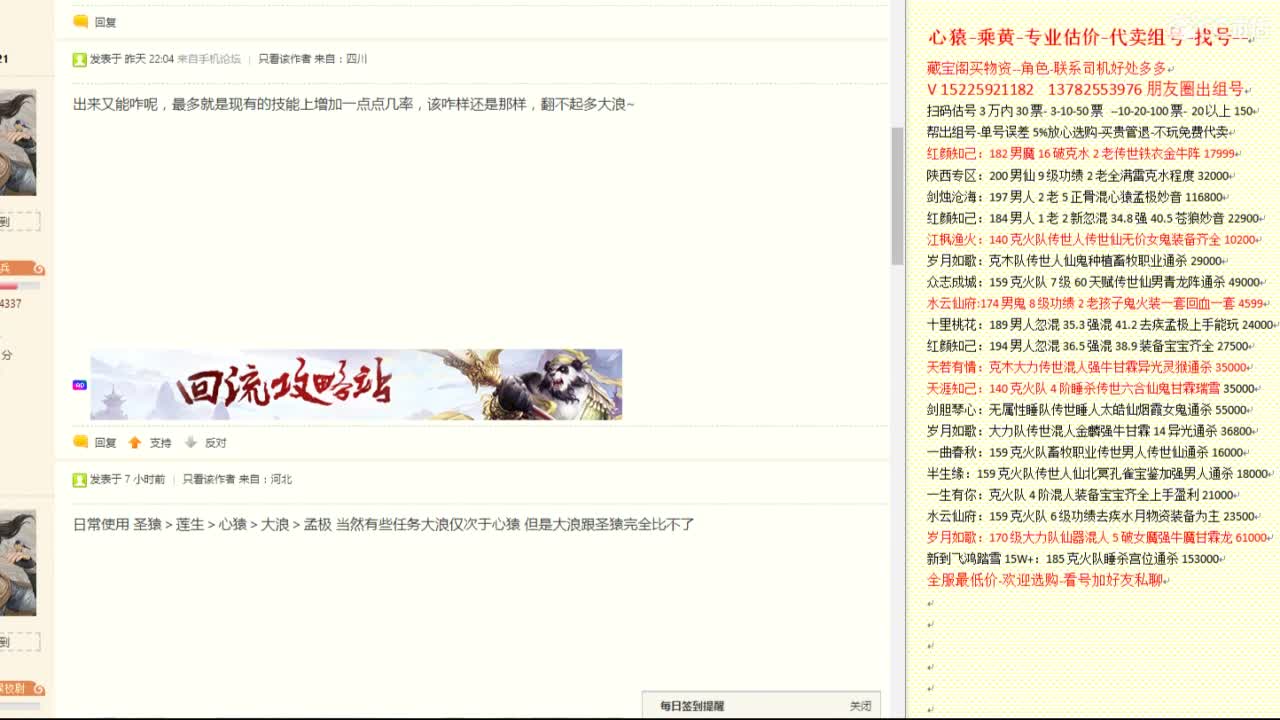Click the red 水云仙府 174 男鬼 listing
The height and width of the screenshot is (720, 1280).
coord(1096,303)
